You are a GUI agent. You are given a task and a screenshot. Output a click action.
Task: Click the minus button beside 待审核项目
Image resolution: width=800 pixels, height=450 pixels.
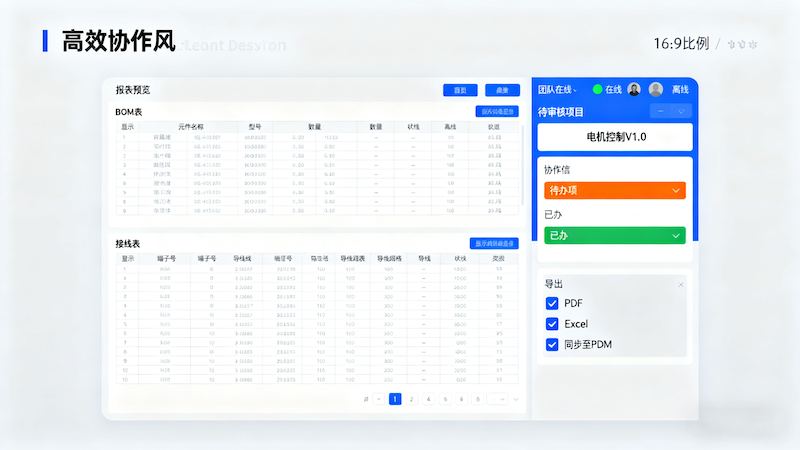pos(660,111)
